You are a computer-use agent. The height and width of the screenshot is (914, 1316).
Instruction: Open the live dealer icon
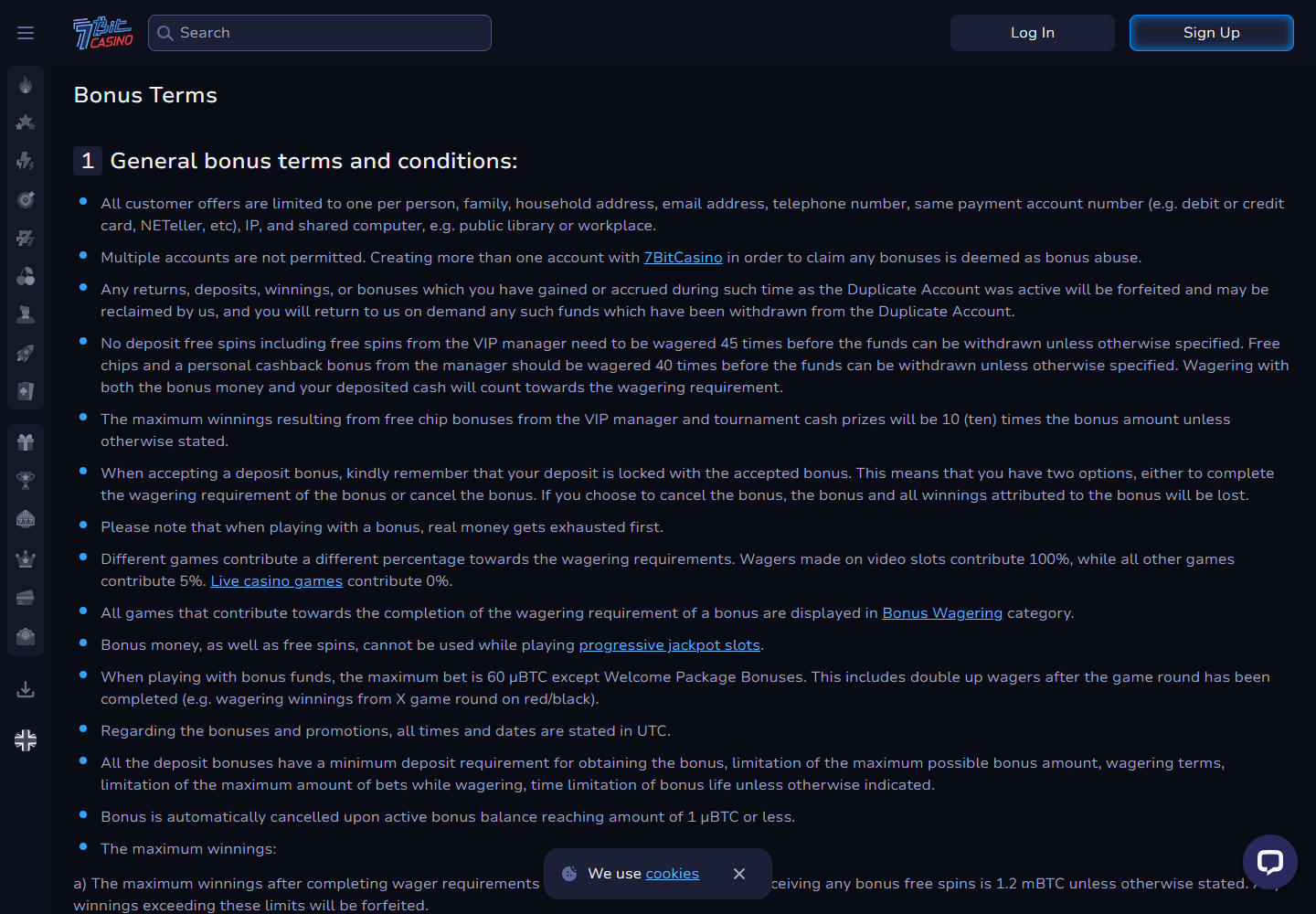(x=26, y=314)
